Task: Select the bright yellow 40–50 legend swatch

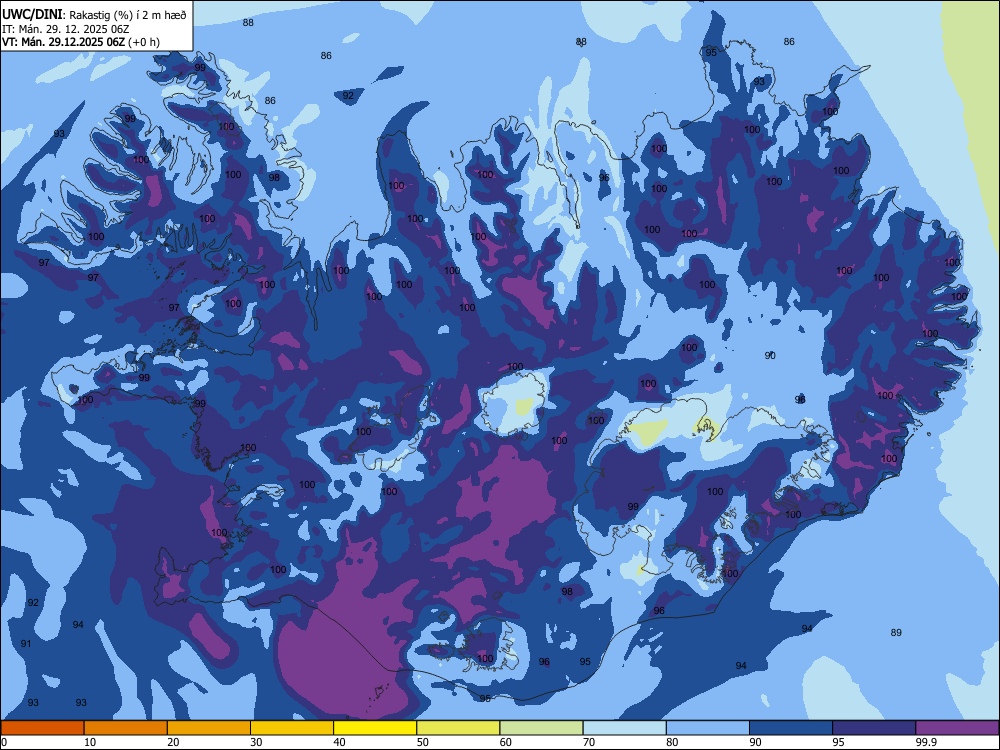Action: tap(375, 728)
